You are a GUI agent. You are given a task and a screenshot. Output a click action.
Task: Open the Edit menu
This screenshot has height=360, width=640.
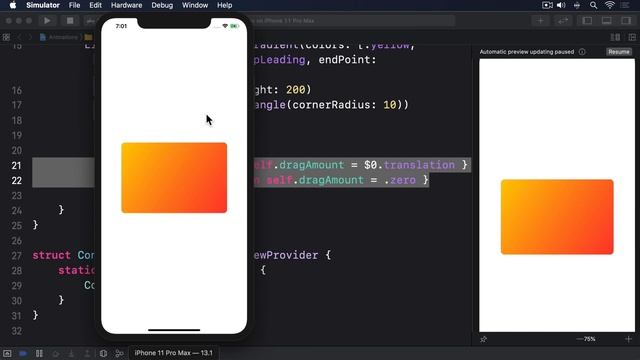click(x=95, y=5)
